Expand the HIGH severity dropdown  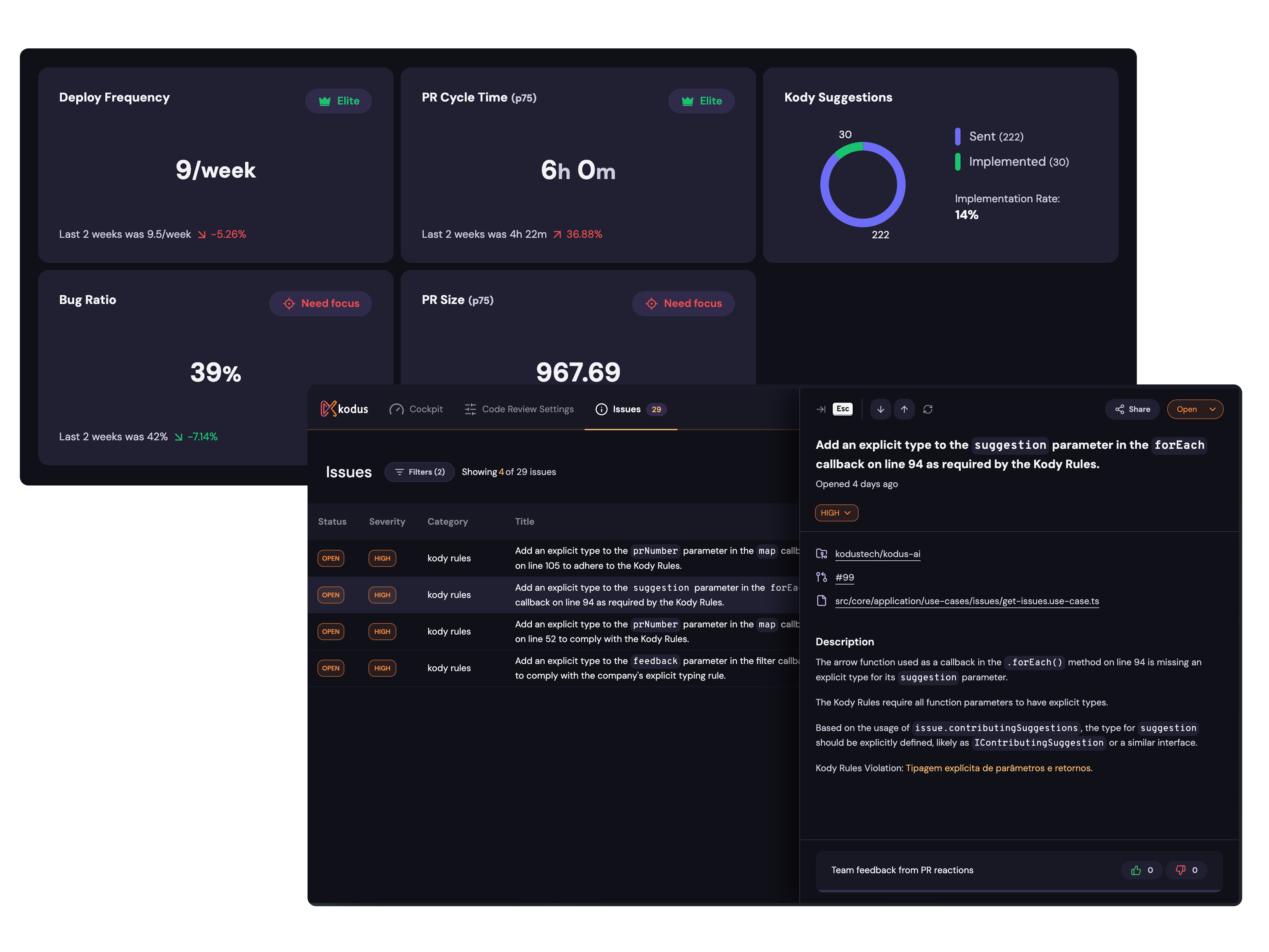pos(836,513)
